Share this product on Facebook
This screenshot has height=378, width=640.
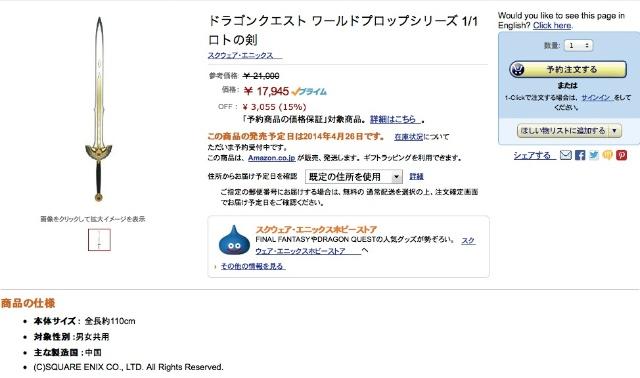point(580,155)
